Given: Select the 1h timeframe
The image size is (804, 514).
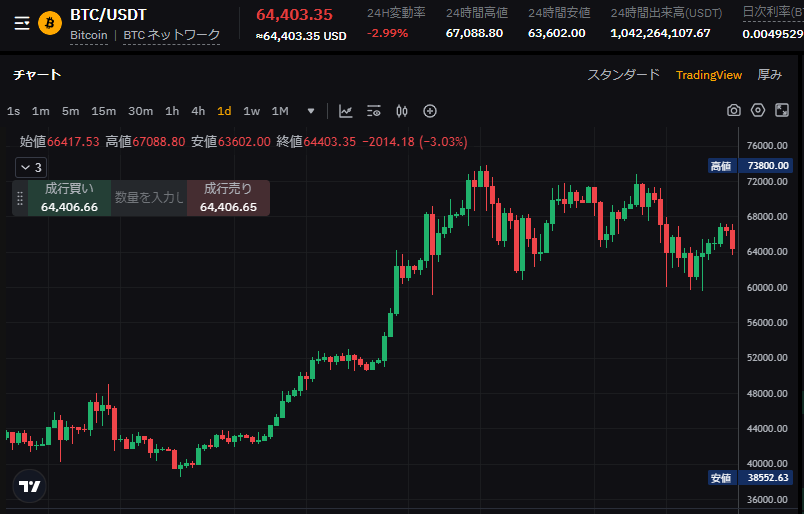Looking at the screenshot, I should 172,111.
